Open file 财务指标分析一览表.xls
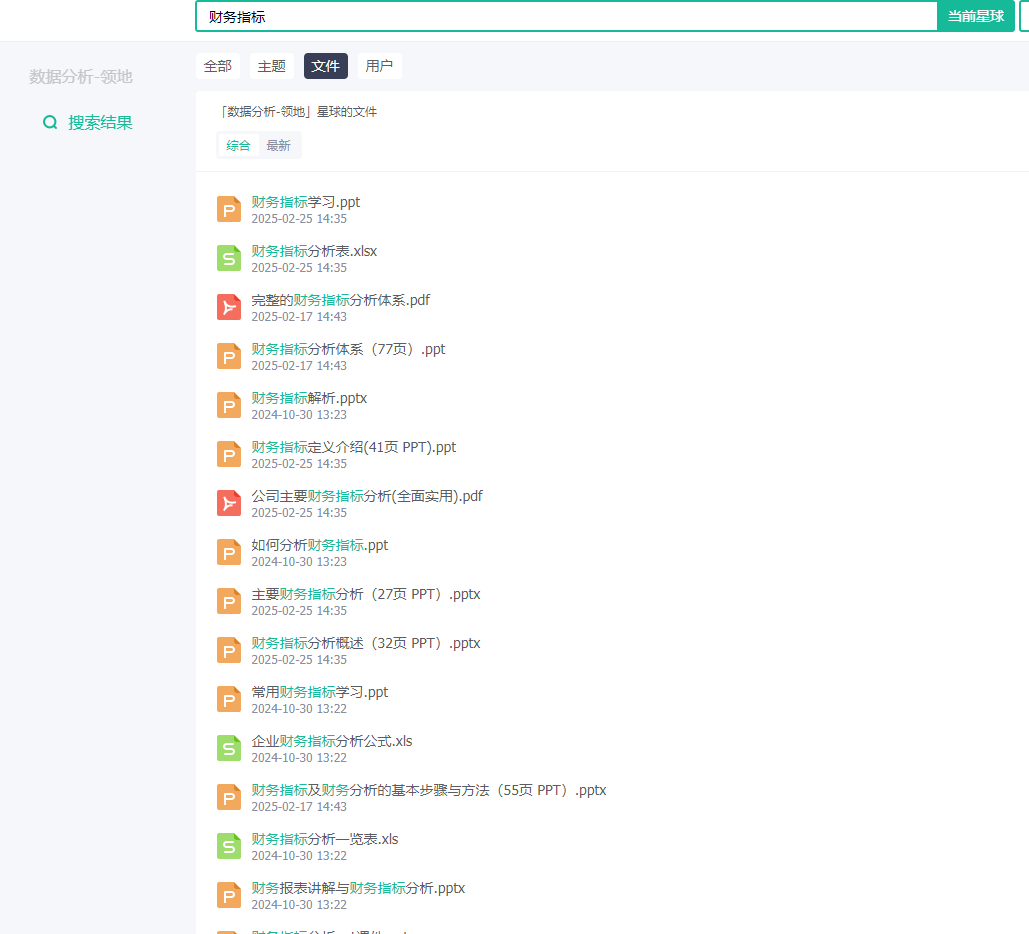 pyautogui.click(x=325, y=839)
